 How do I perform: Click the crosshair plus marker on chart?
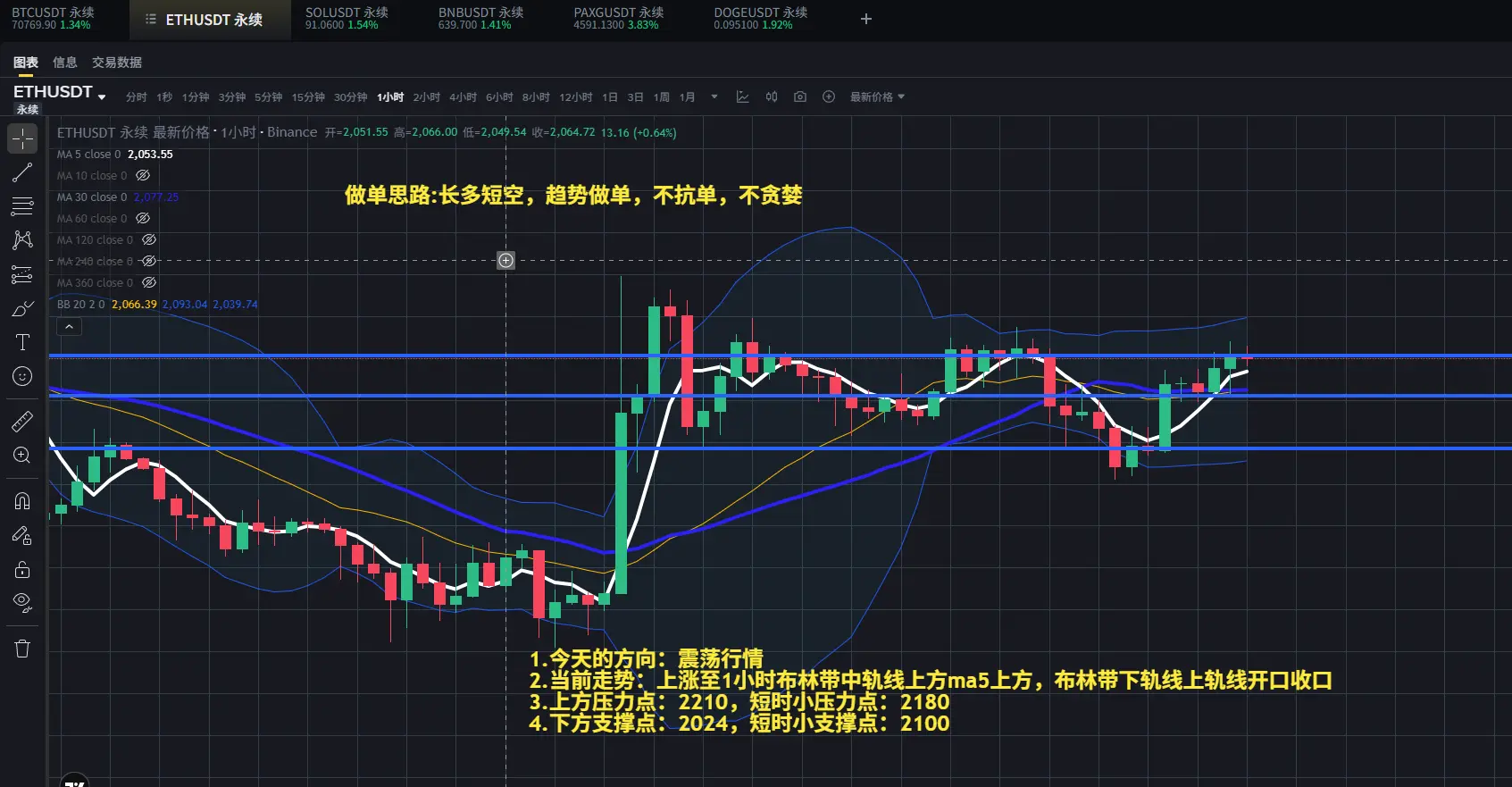tap(505, 260)
